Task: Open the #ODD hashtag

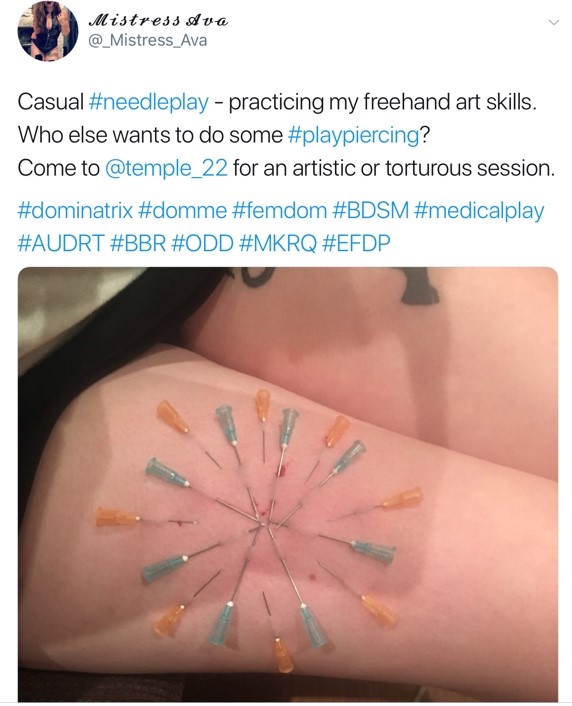Action: [203, 243]
